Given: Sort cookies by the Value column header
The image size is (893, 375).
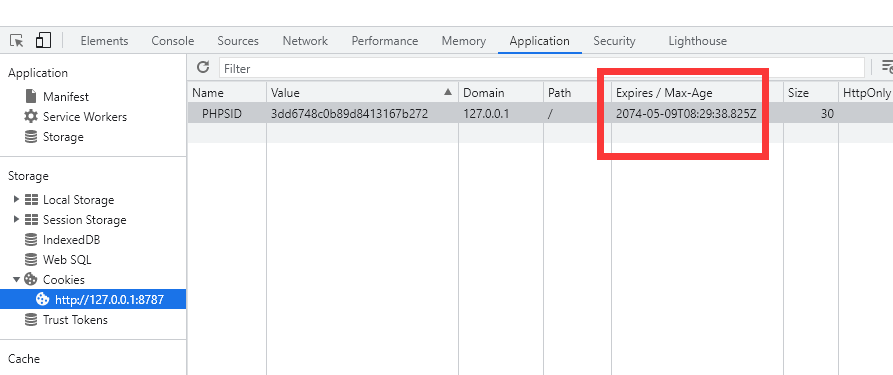Looking at the screenshot, I should click(x=362, y=93).
